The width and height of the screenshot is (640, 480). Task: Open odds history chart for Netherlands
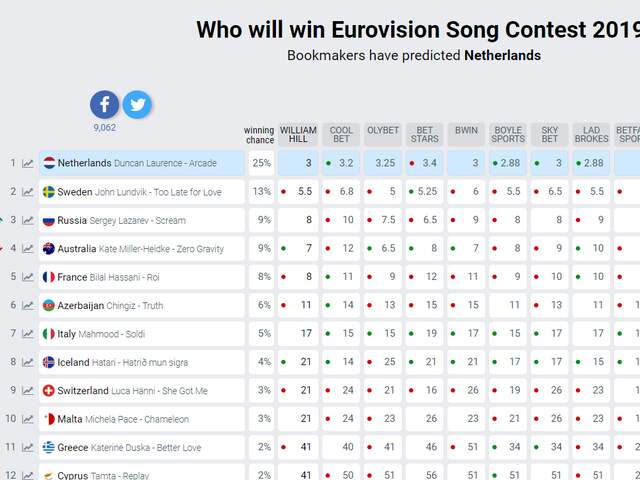click(28, 163)
